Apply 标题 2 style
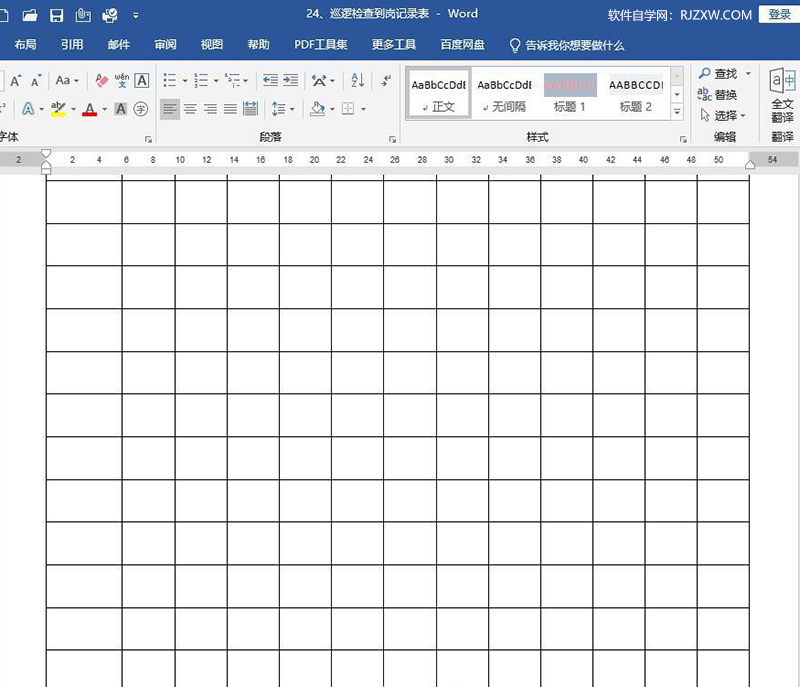 (x=636, y=94)
